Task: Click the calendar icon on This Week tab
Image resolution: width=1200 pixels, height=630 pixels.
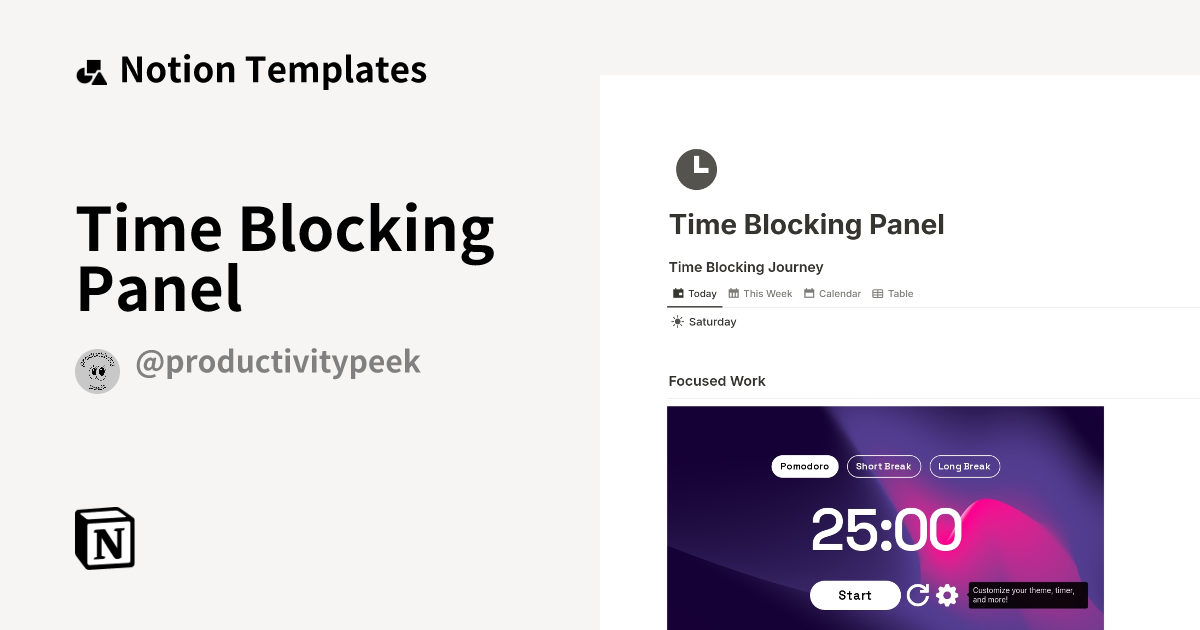Action: point(733,293)
